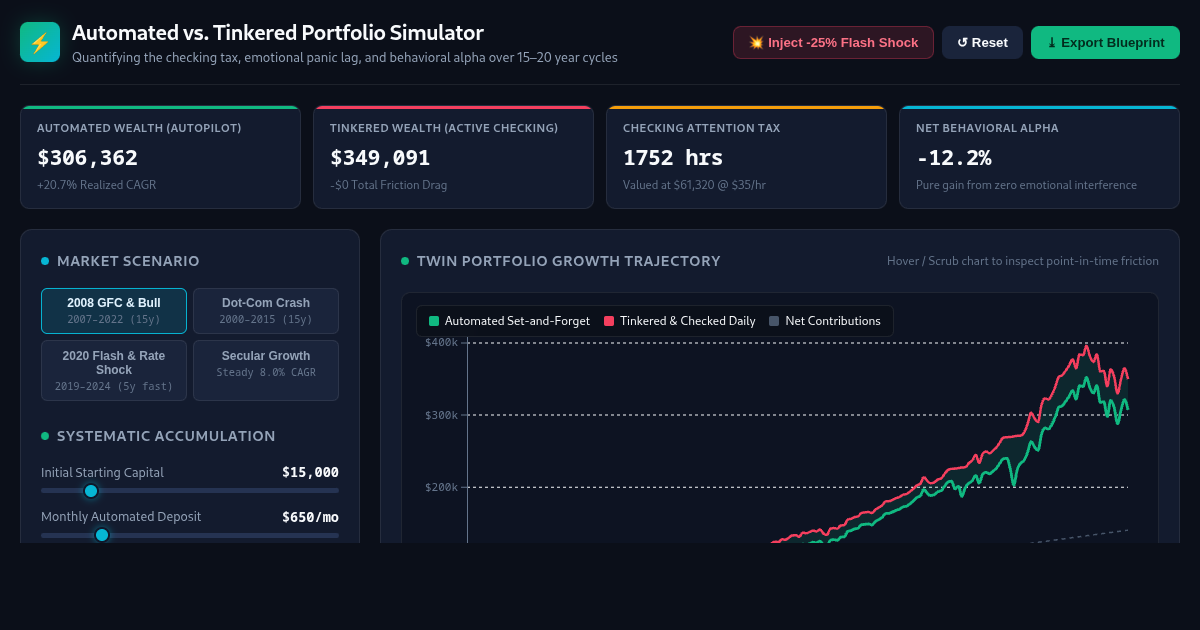Click the green Automated legend swatch
Screen dimensions: 1200x630
point(434,321)
